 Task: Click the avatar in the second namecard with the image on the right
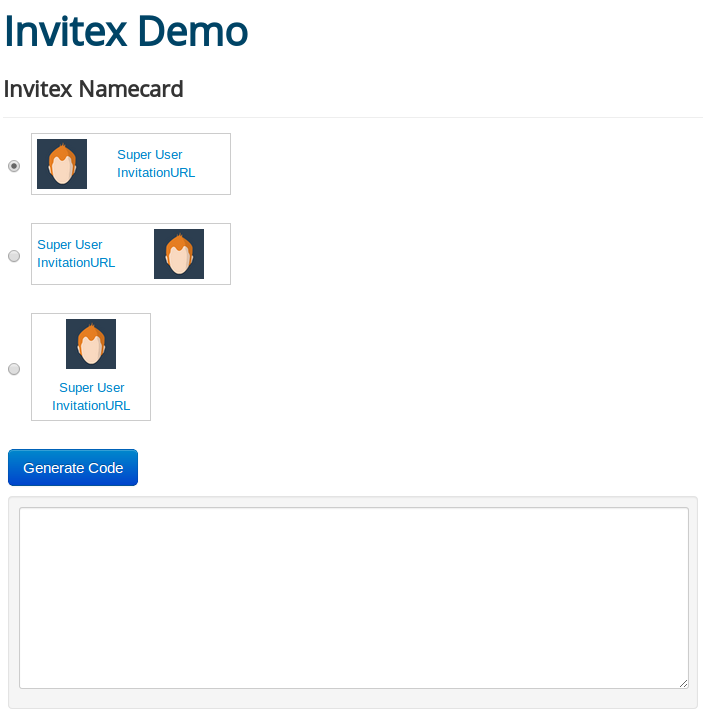coord(179,254)
